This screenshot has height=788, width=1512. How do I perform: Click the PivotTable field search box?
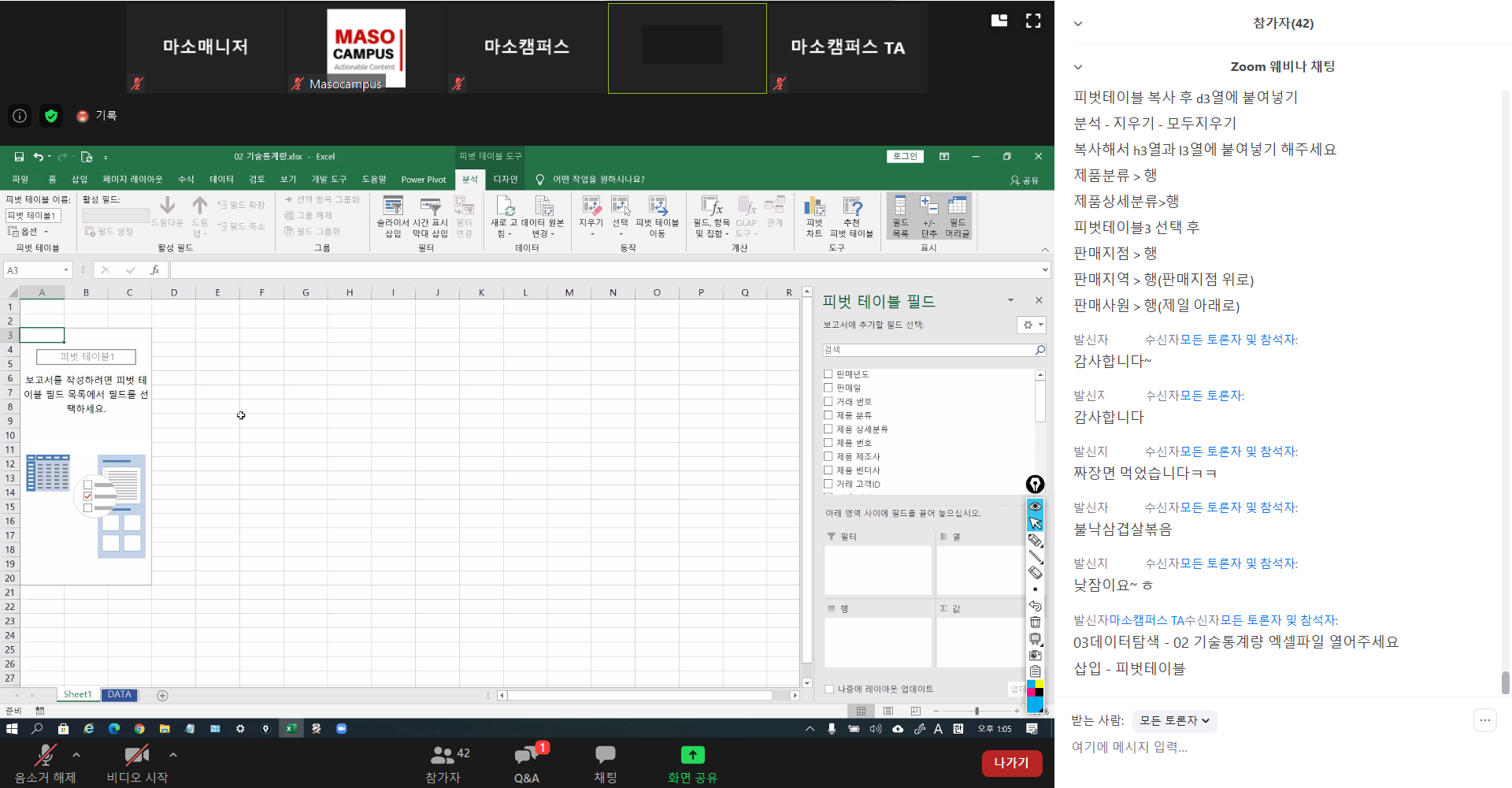click(929, 350)
